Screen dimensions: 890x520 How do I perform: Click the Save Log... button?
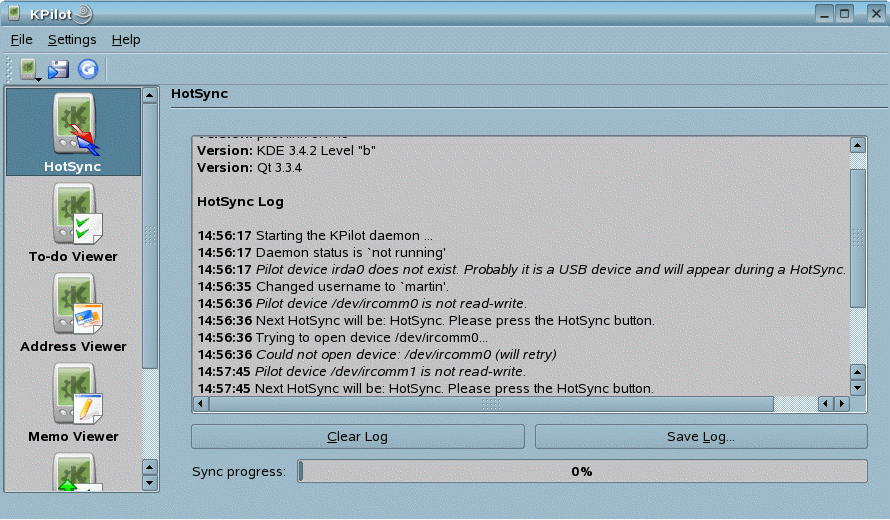coord(701,437)
